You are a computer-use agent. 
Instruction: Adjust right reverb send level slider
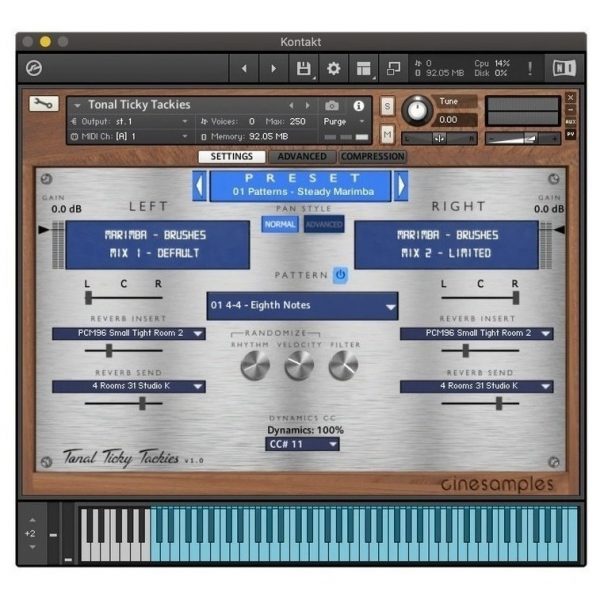481,403
